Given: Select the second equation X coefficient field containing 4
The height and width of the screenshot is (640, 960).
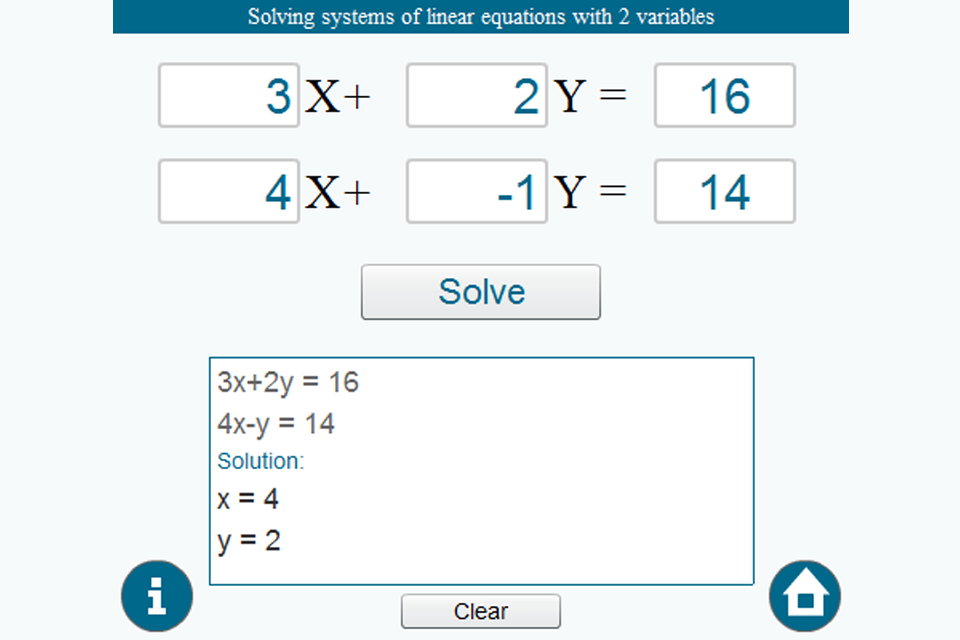Looking at the screenshot, I should 229,191.
